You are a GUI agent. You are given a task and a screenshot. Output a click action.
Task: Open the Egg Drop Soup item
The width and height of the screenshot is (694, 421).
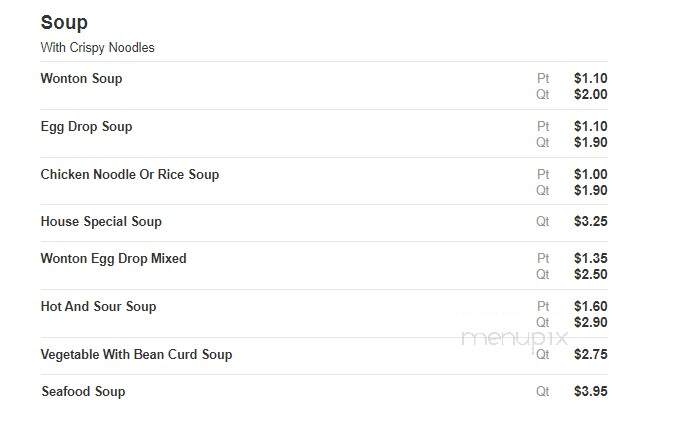pyautogui.click(x=86, y=127)
